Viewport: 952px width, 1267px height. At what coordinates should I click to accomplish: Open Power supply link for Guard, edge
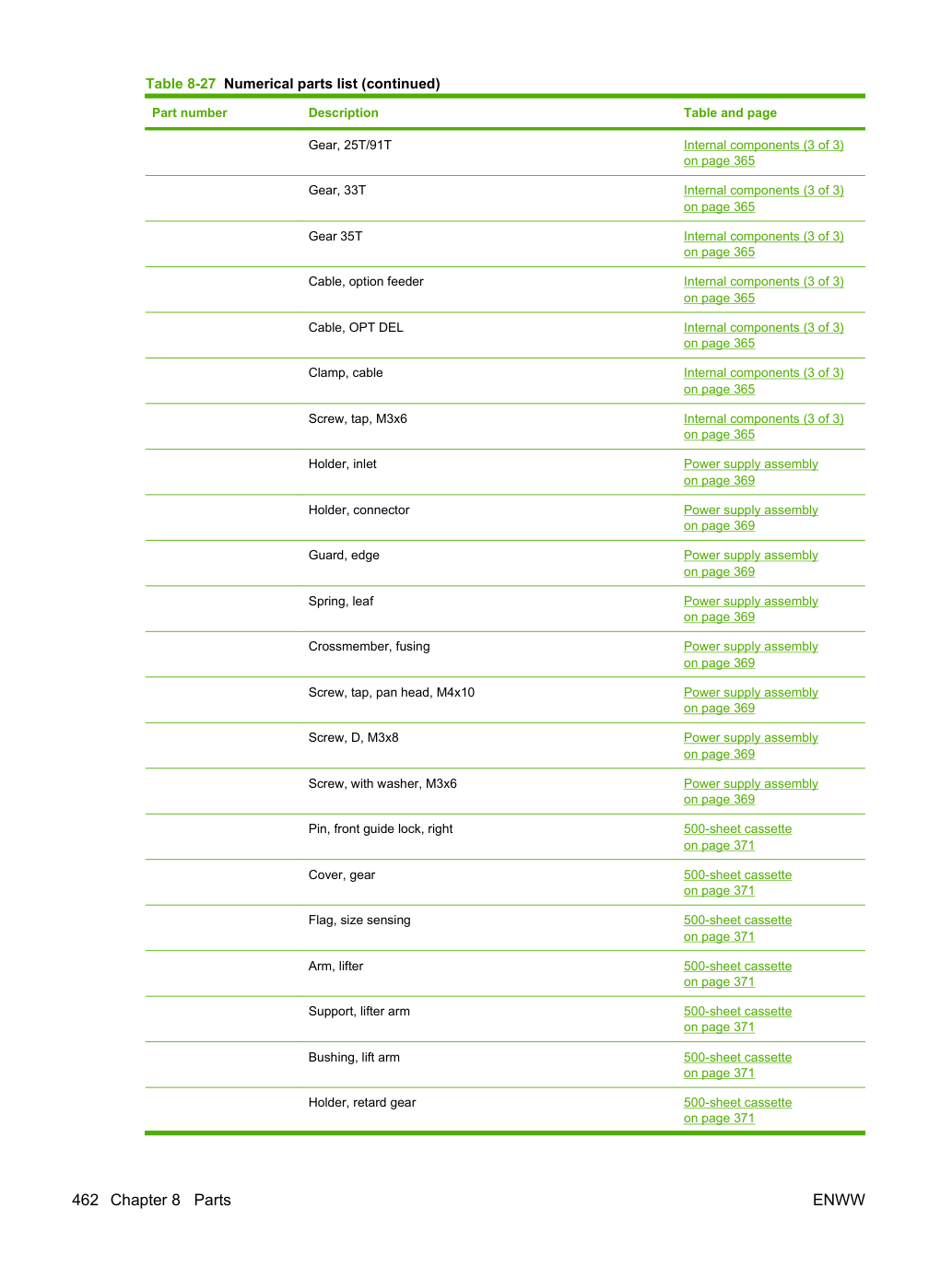[x=750, y=564]
